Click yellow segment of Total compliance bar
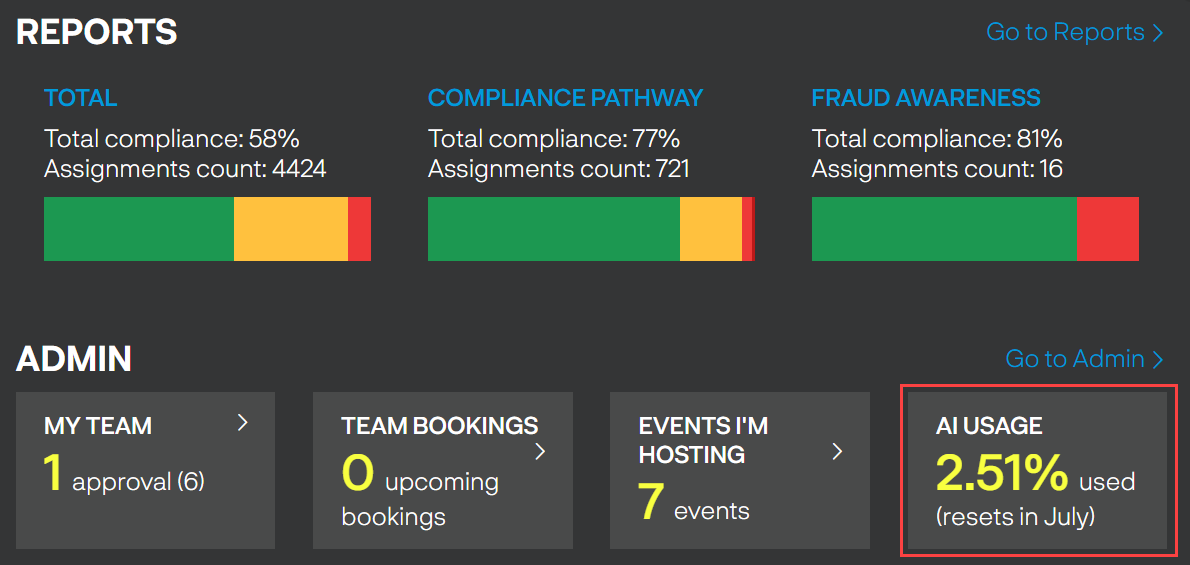Image resolution: width=1190 pixels, height=565 pixels. 291,229
